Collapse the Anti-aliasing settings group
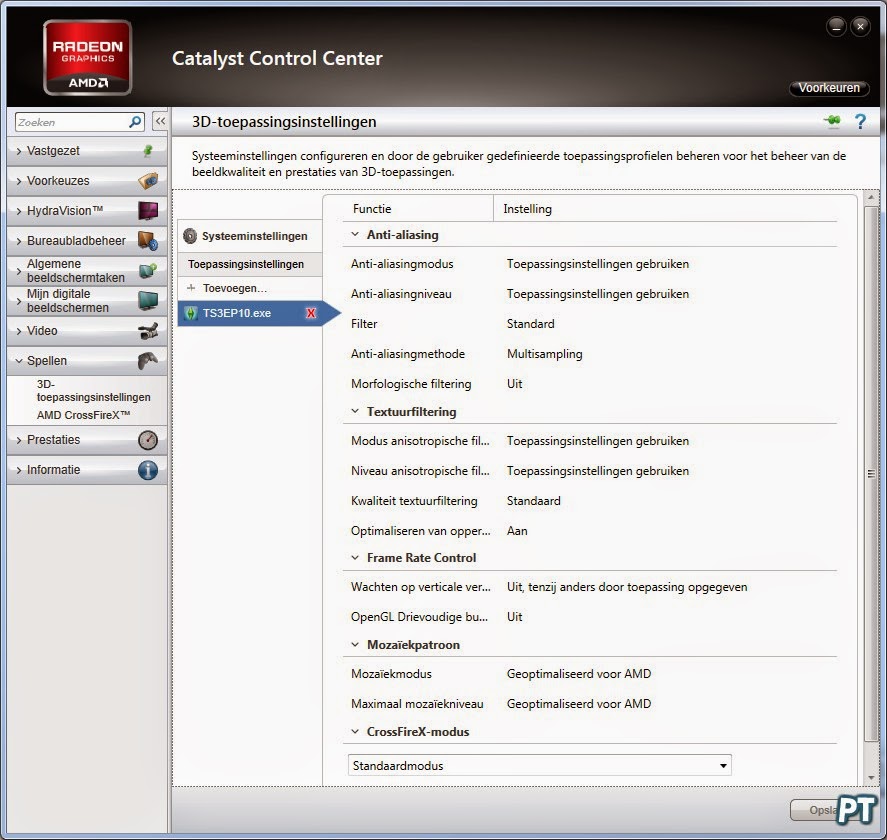This screenshot has width=887, height=840. pyautogui.click(x=355, y=234)
